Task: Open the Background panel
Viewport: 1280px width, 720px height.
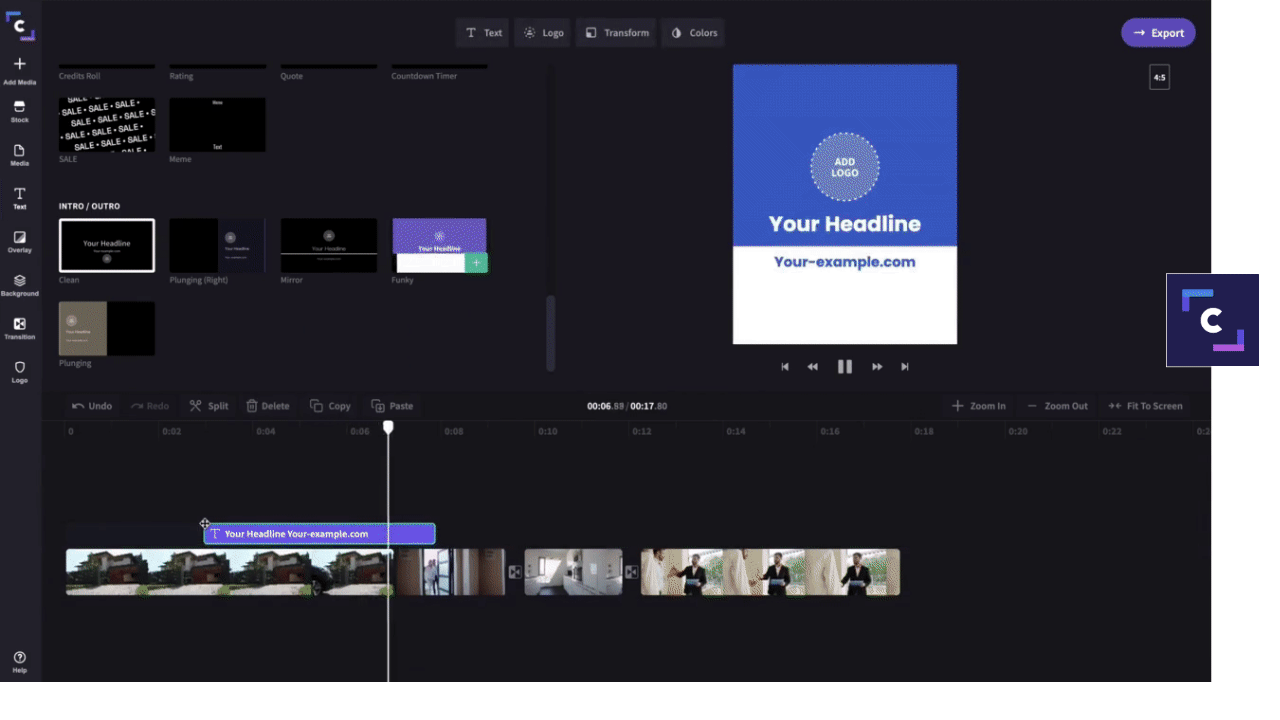Action: (x=20, y=285)
